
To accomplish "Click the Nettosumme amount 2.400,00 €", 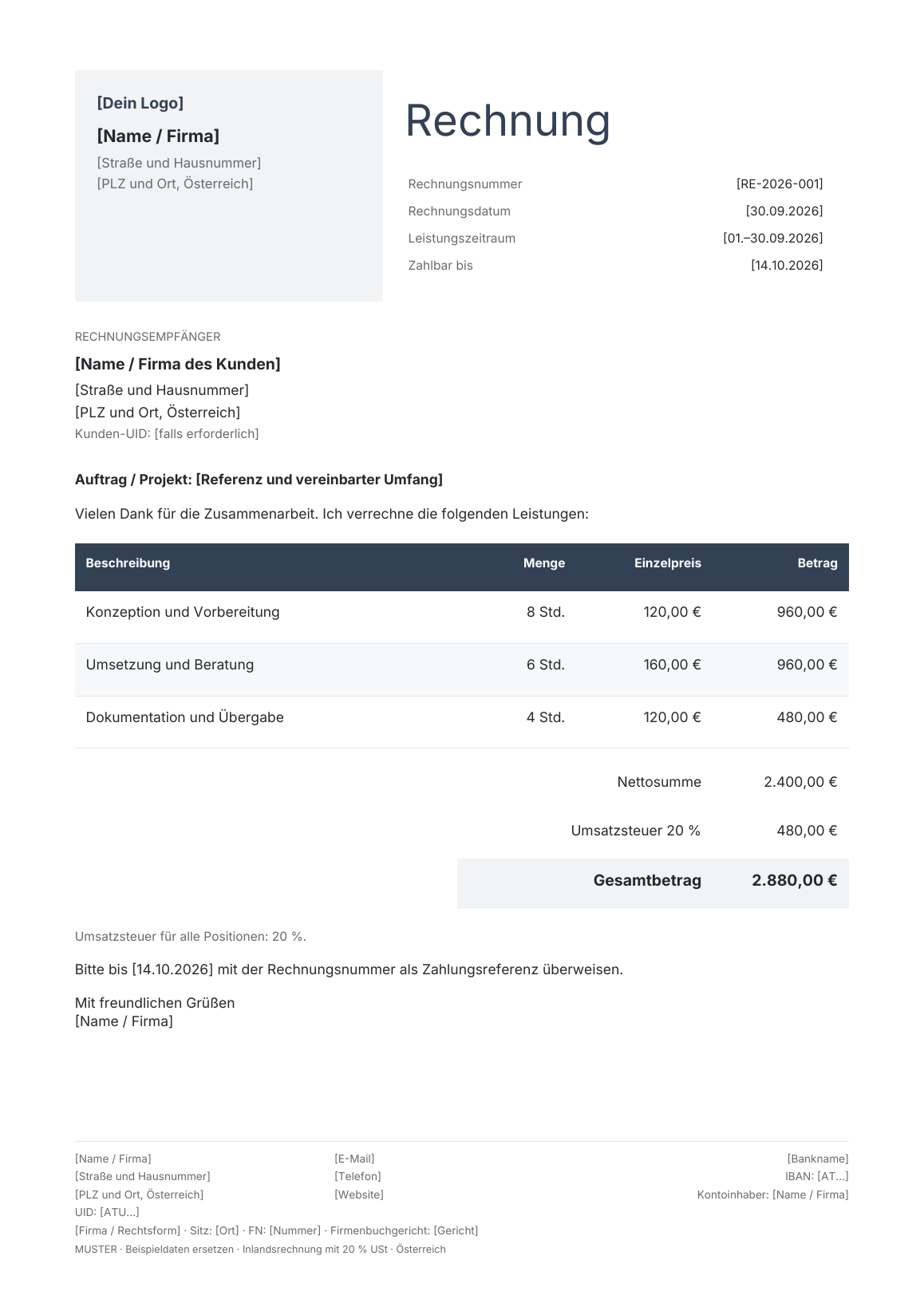I will (800, 782).
